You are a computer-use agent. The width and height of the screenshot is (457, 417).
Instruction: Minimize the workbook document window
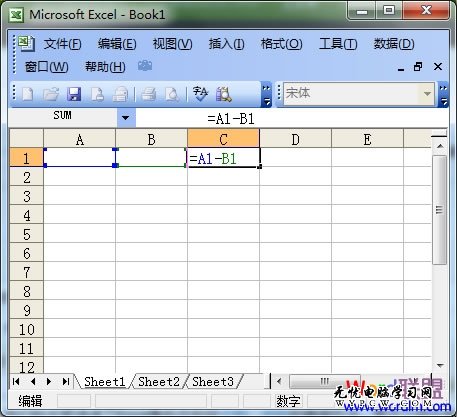(401, 67)
